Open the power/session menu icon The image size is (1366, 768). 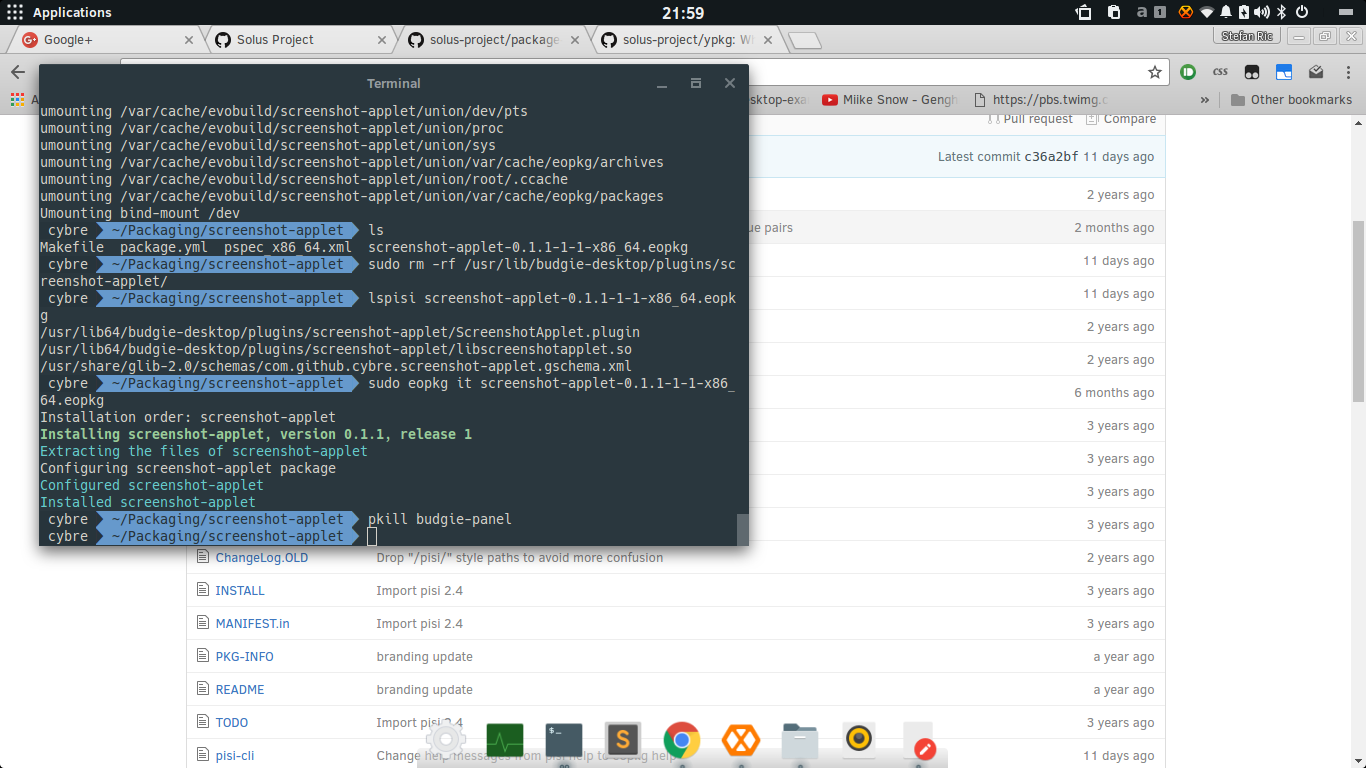tap(1302, 12)
